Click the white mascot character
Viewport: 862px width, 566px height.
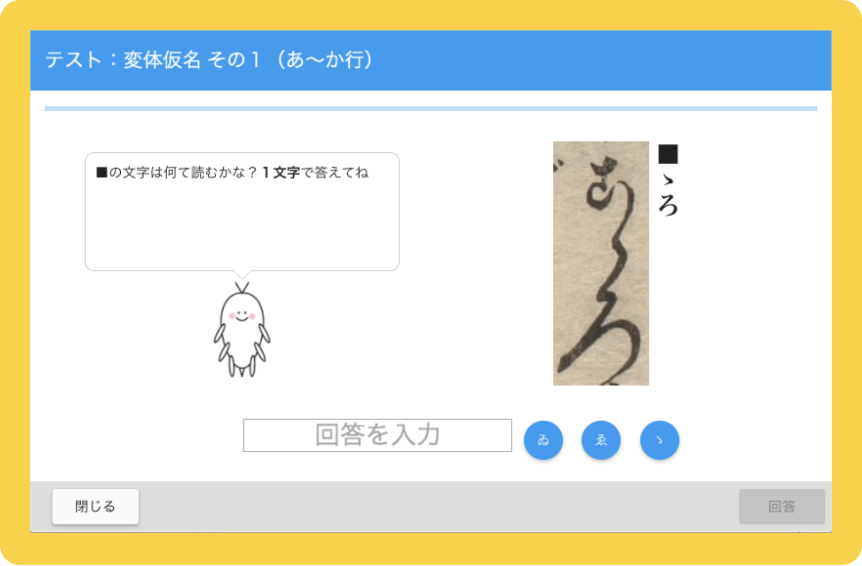(x=242, y=330)
